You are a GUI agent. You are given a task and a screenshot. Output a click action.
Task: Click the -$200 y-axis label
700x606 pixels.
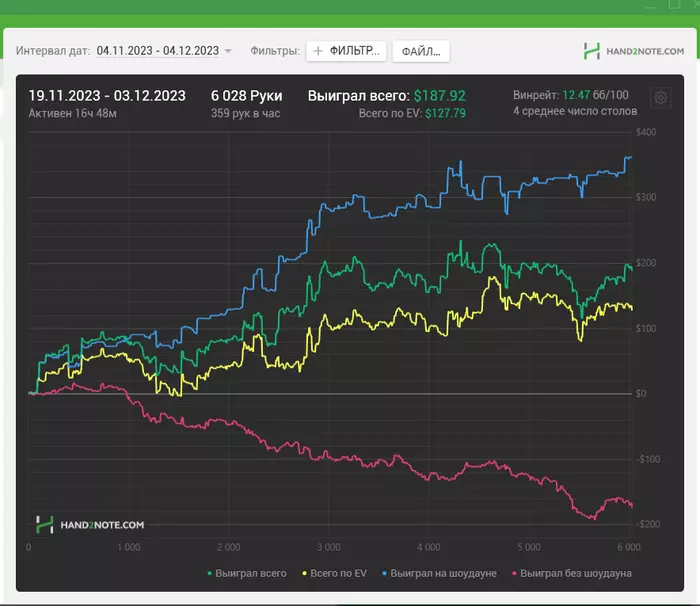pyautogui.click(x=648, y=524)
